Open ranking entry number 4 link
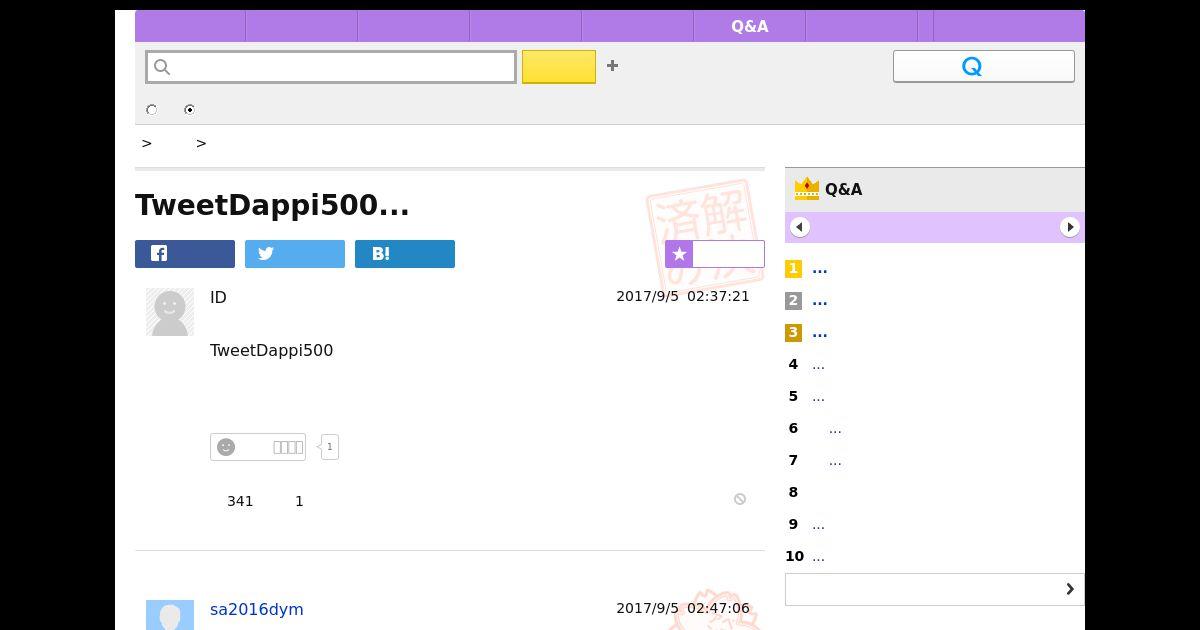The width and height of the screenshot is (1200, 630). [818, 364]
